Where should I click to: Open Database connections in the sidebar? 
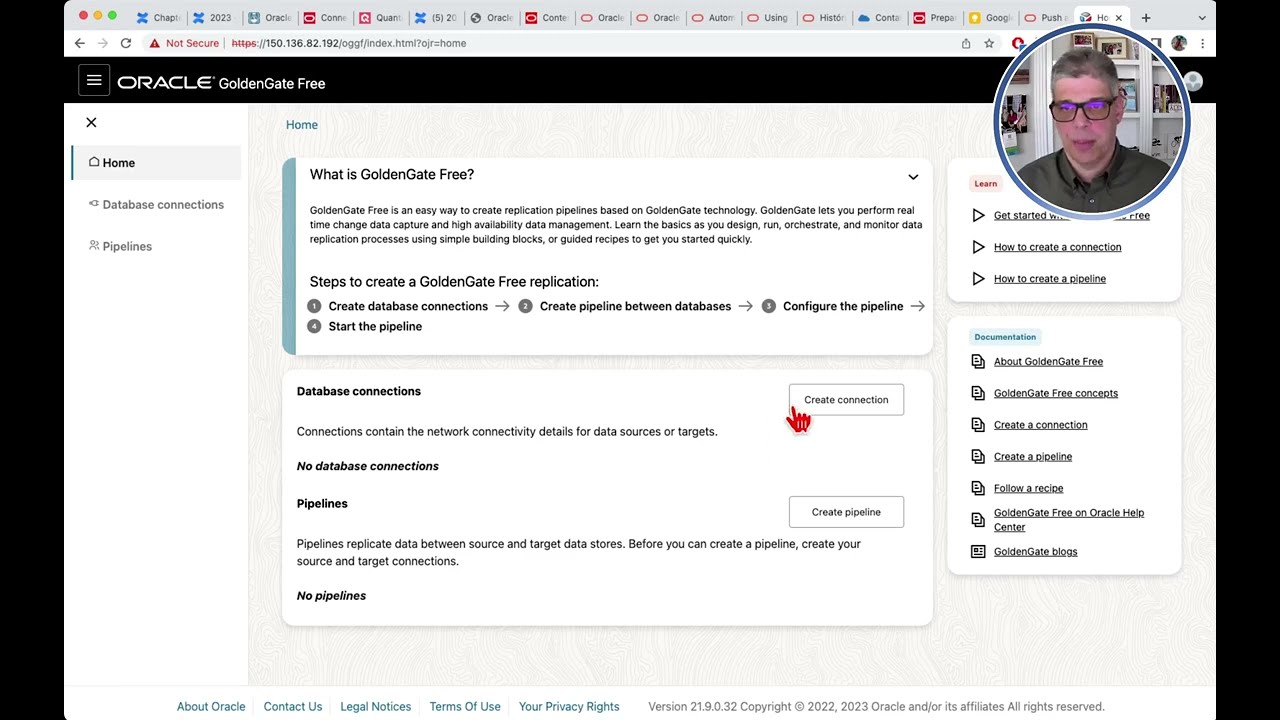click(x=156, y=204)
